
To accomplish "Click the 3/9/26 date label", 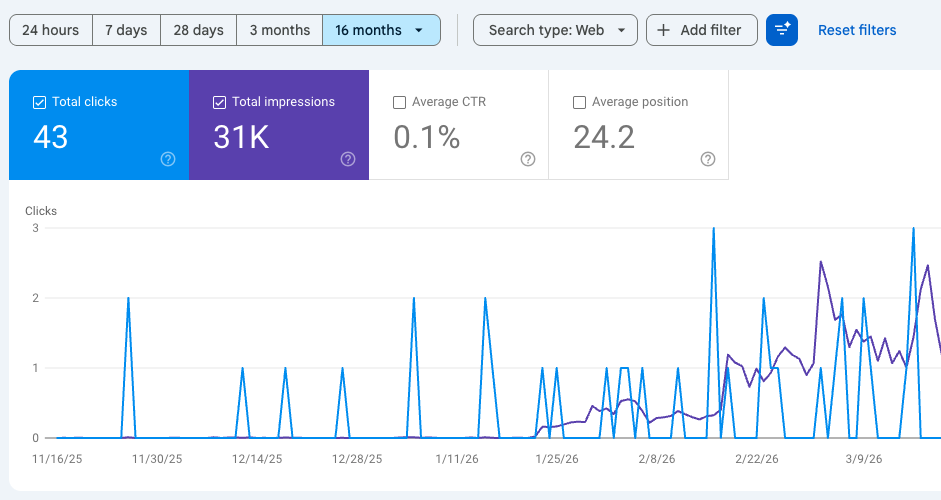I will click(864, 459).
